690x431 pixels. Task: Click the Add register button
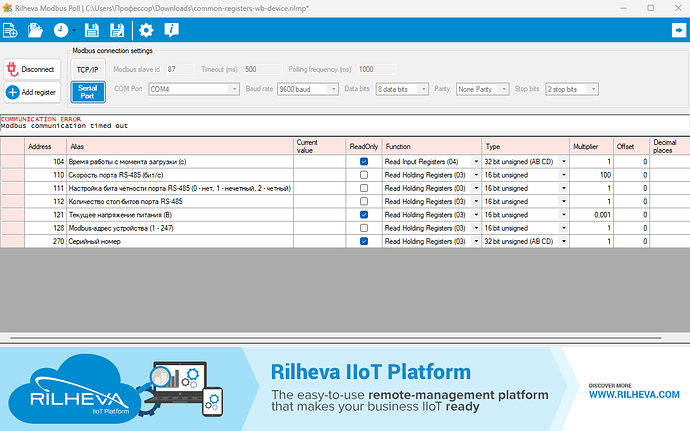[32, 92]
